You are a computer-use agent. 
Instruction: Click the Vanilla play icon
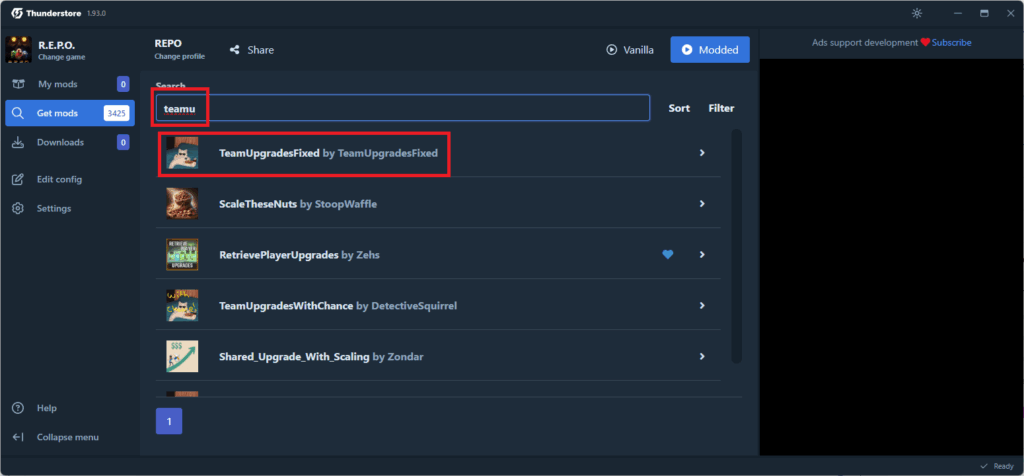pos(611,50)
